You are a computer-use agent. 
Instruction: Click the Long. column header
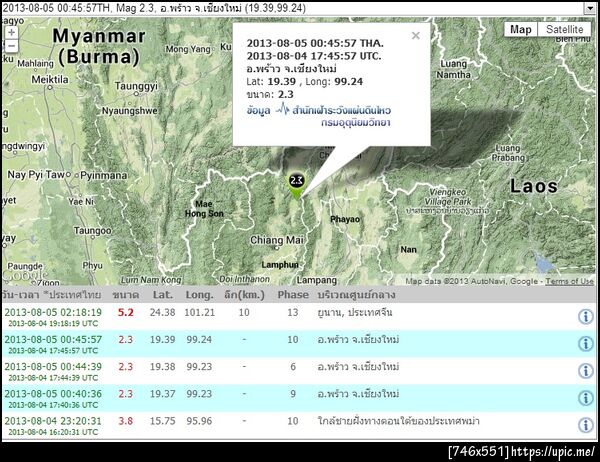tap(199, 295)
